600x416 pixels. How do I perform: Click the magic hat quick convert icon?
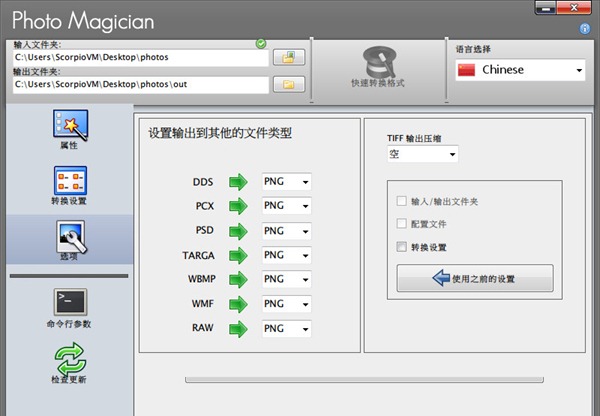click(x=378, y=62)
